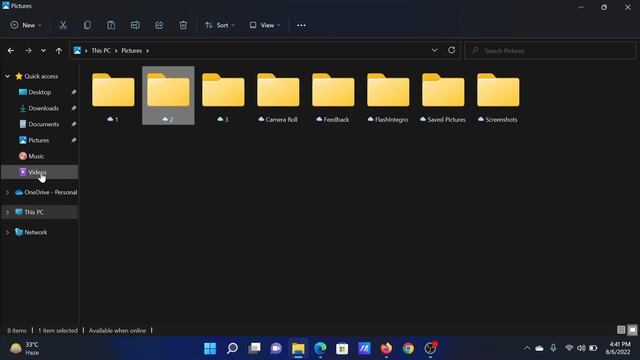Expand the Network tree node
640x360 pixels.
(x=7, y=232)
